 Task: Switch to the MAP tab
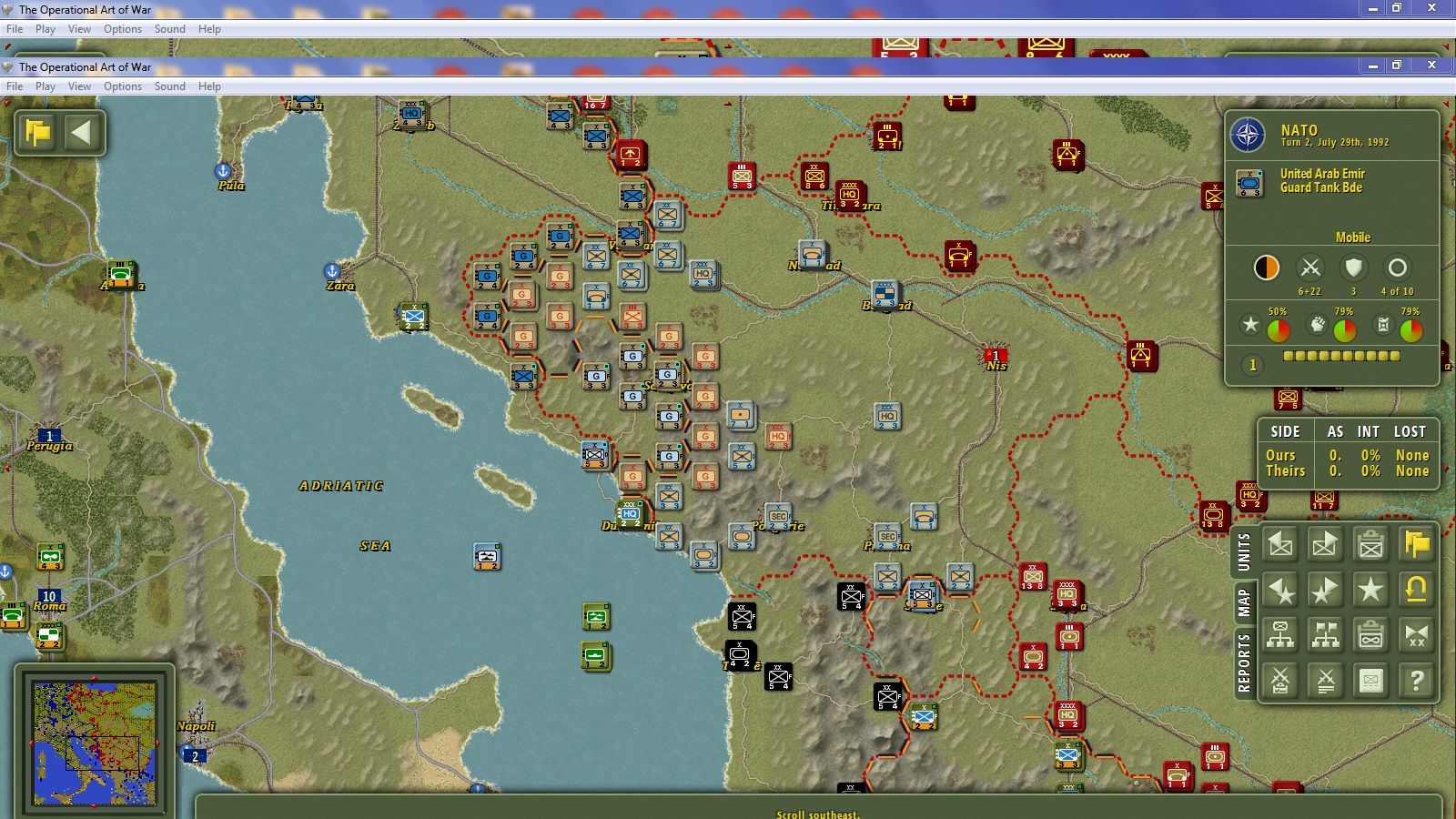[1244, 602]
